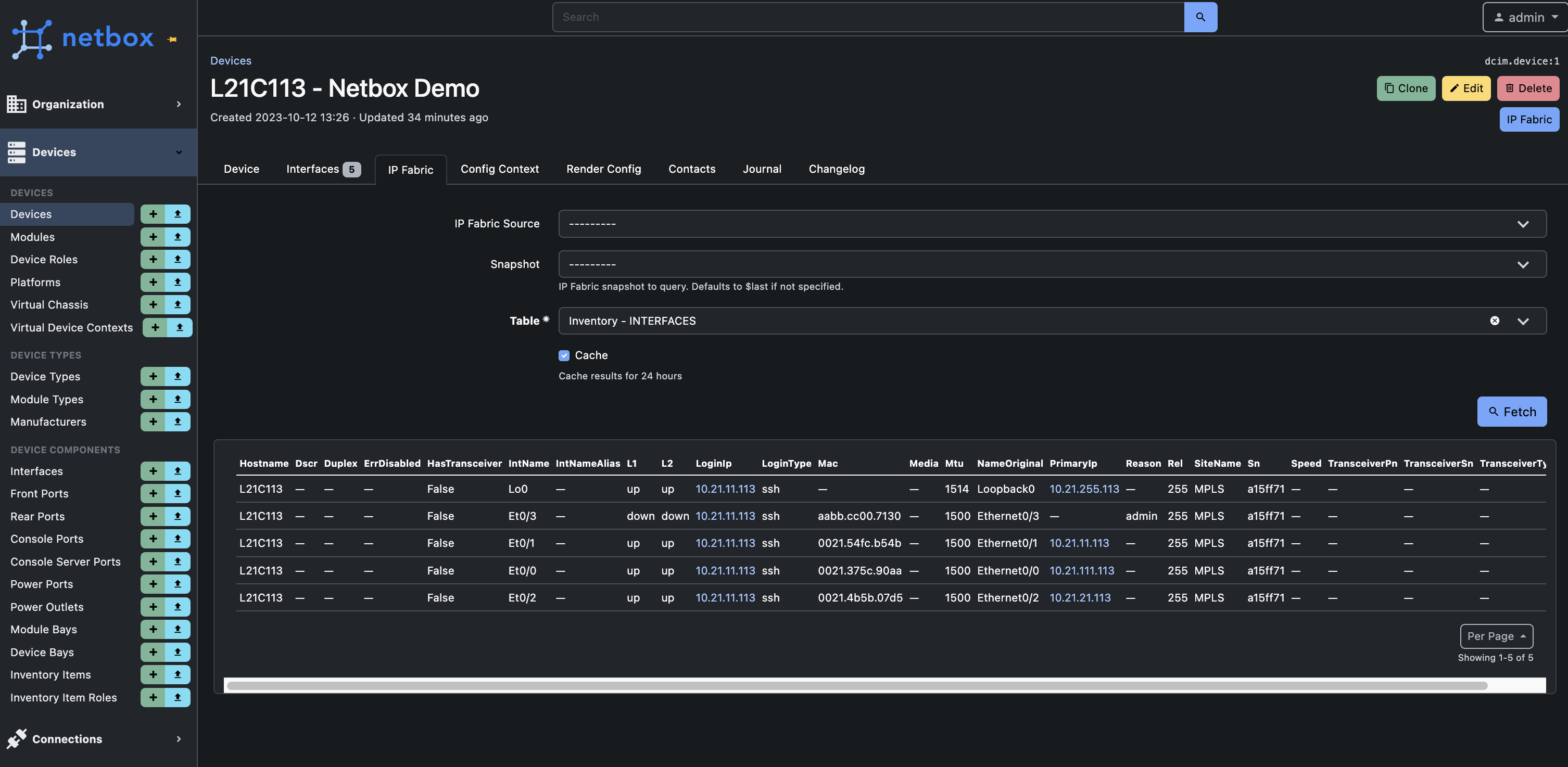Click the Ethernet0/2 NameOriginal cell
Viewport: 1568px width, 767px height.
coord(1007,597)
